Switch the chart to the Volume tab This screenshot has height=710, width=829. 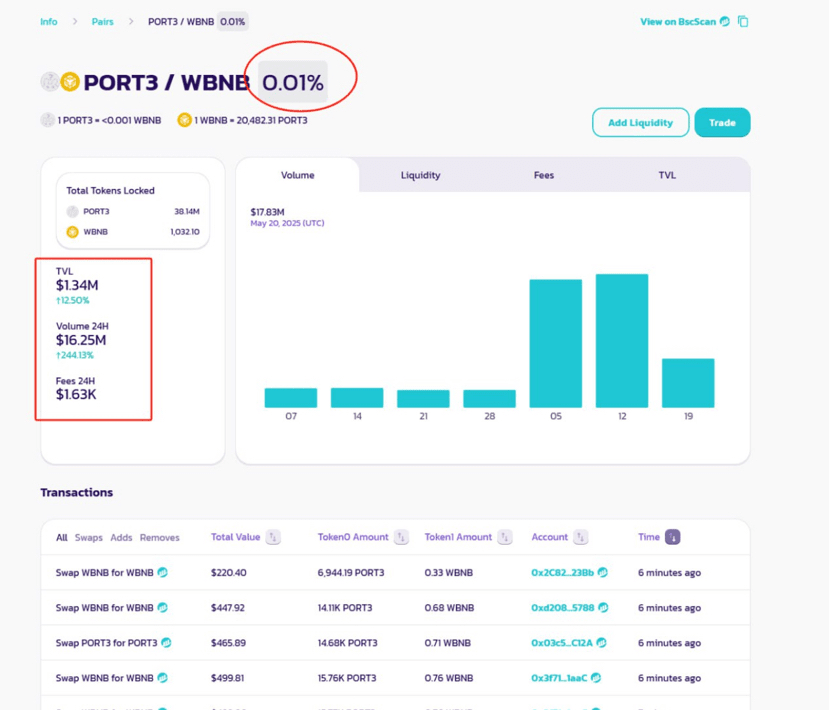pyautogui.click(x=298, y=175)
